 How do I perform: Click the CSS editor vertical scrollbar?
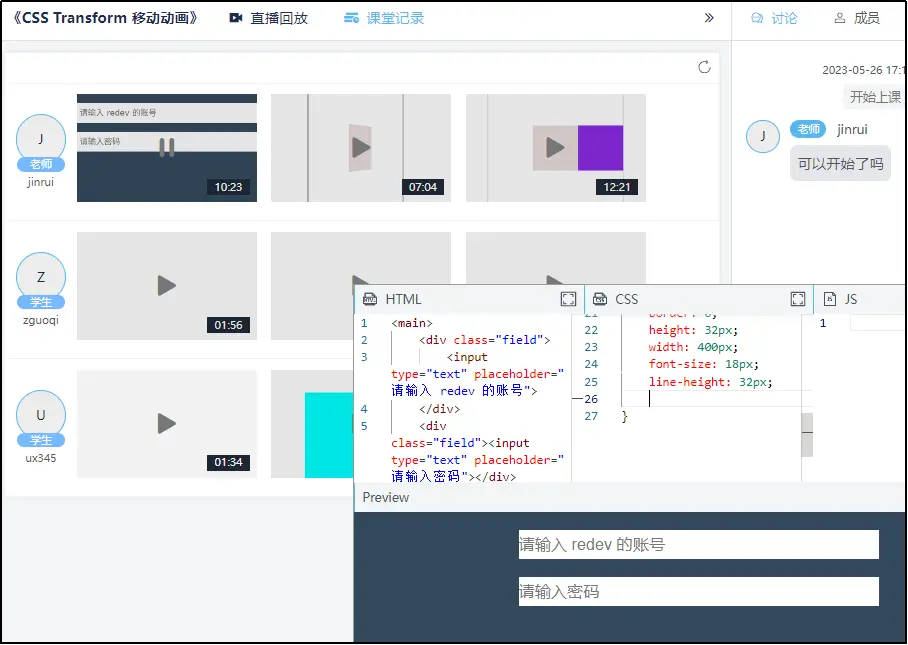click(x=807, y=435)
